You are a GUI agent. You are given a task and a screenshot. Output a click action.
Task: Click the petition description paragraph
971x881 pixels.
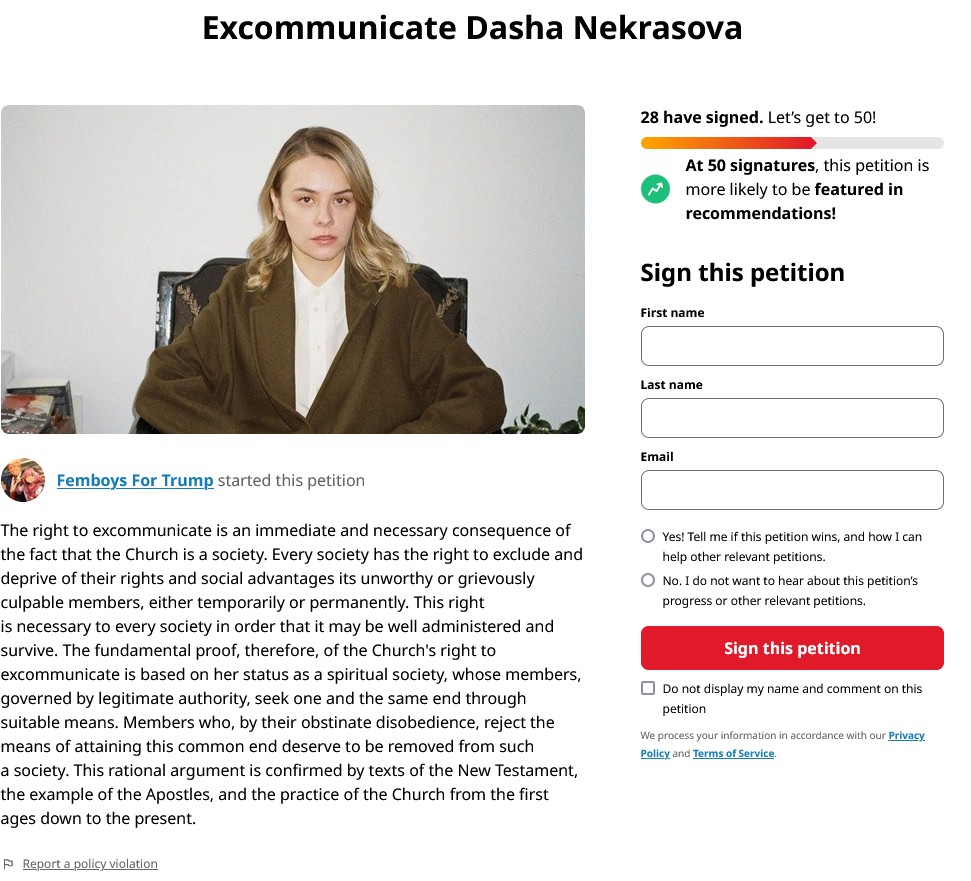(x=292, y=674)
